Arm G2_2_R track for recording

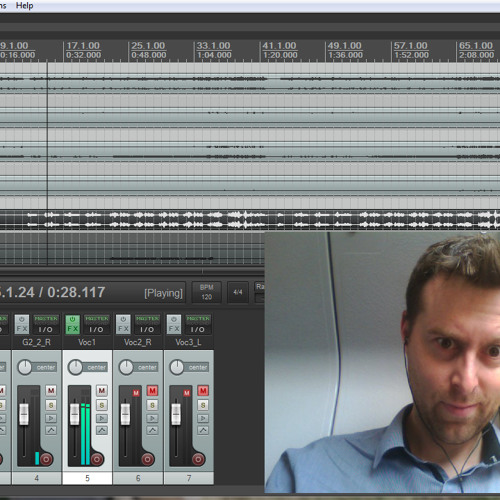pyautogui.click(x=46, y=459)
